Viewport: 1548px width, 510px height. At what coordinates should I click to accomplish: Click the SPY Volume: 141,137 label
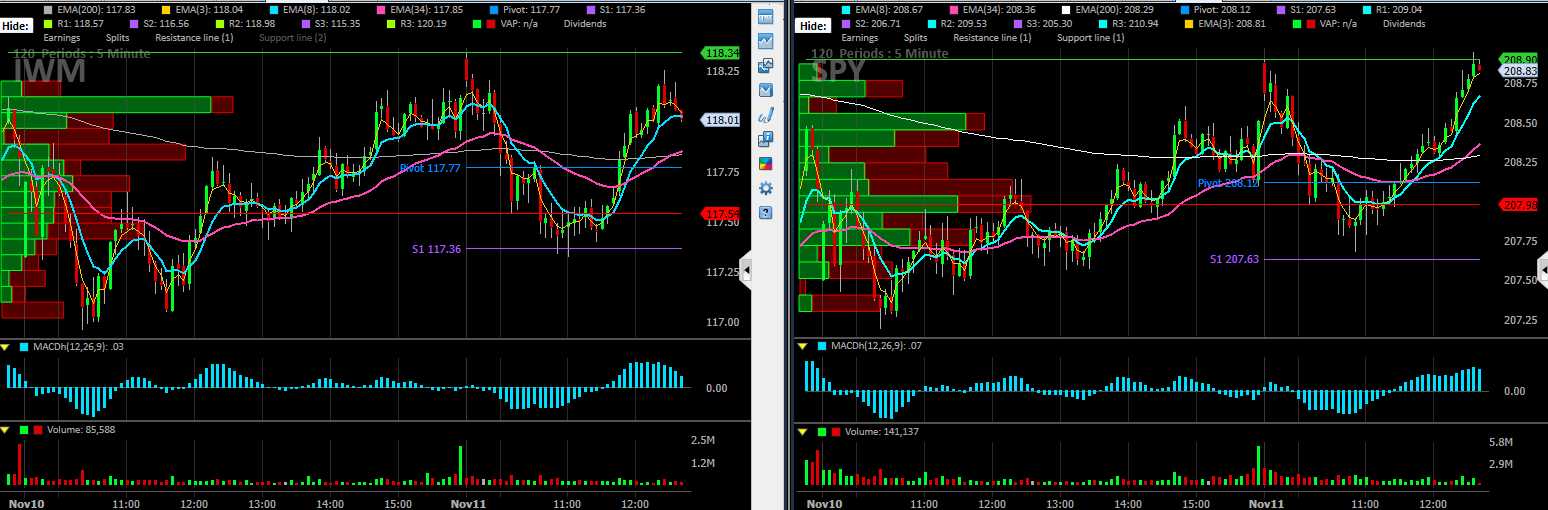pyautogui.click(x=882, y=432)
